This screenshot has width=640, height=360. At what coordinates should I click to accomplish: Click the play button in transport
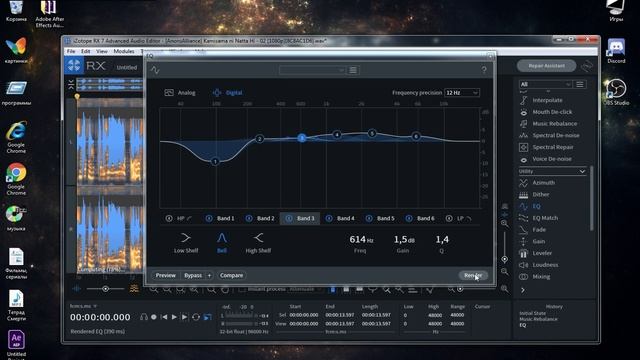click(x=174, y=317)
